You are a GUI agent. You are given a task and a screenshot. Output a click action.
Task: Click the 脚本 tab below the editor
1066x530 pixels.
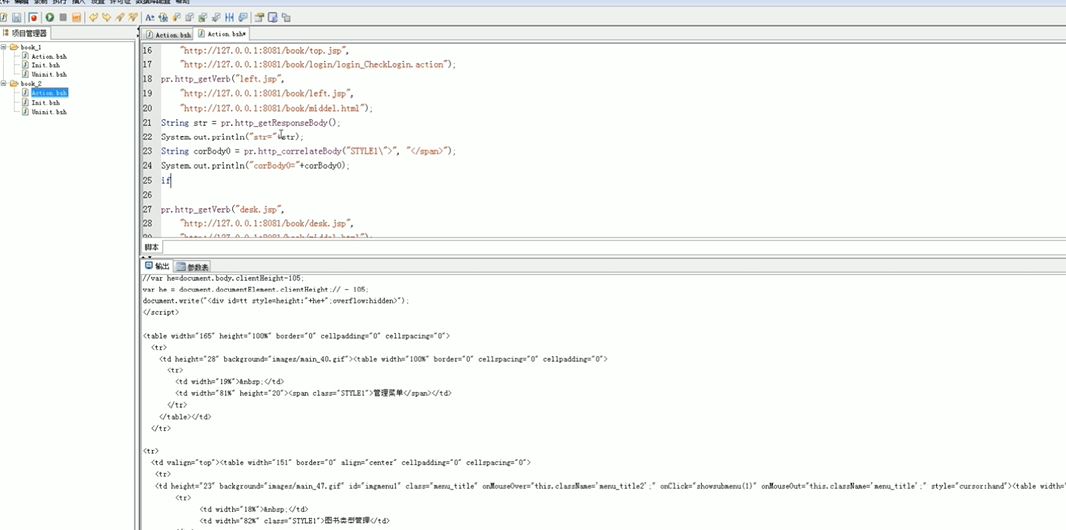152,247
